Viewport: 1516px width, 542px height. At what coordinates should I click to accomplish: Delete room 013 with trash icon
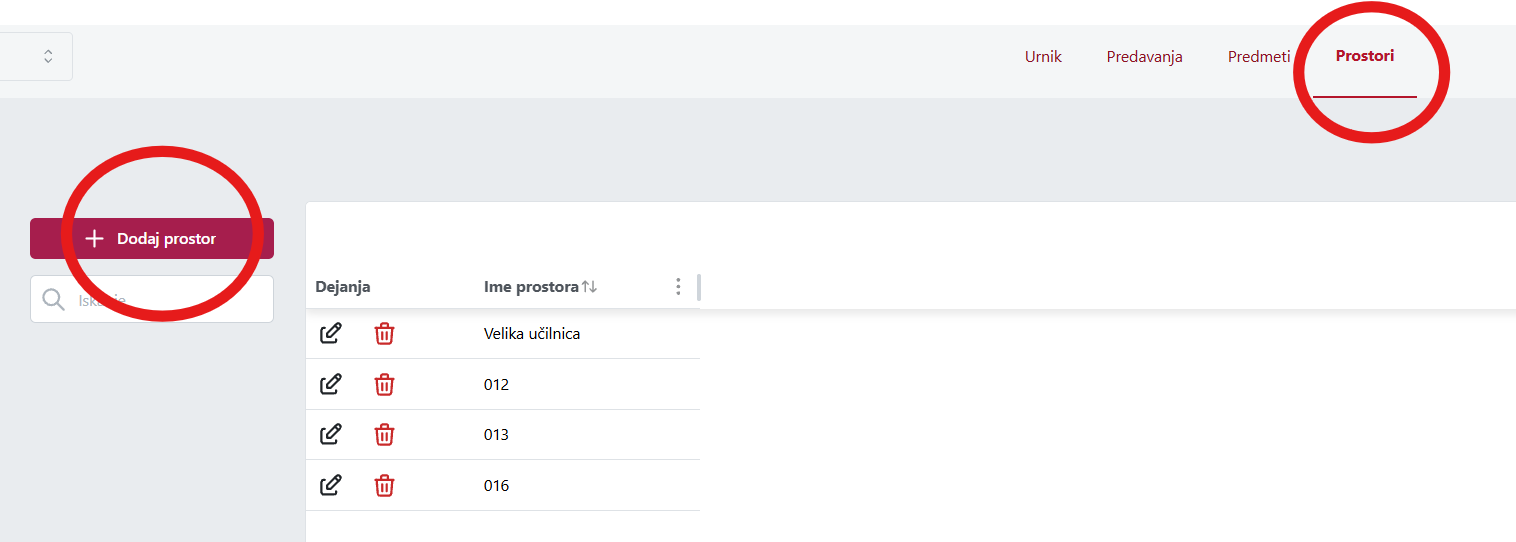(384, 435)
